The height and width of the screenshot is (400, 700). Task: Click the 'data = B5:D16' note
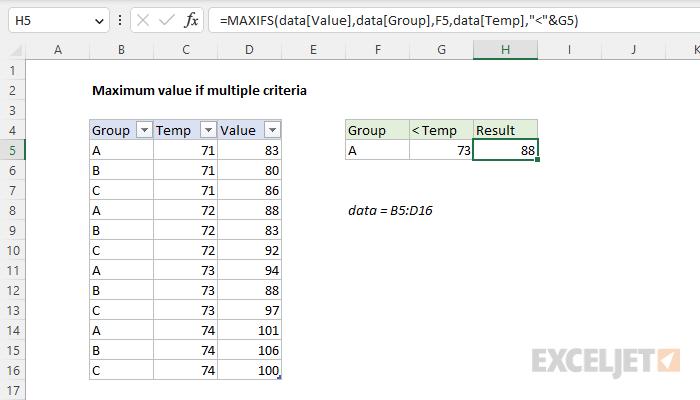pos(390,210)
